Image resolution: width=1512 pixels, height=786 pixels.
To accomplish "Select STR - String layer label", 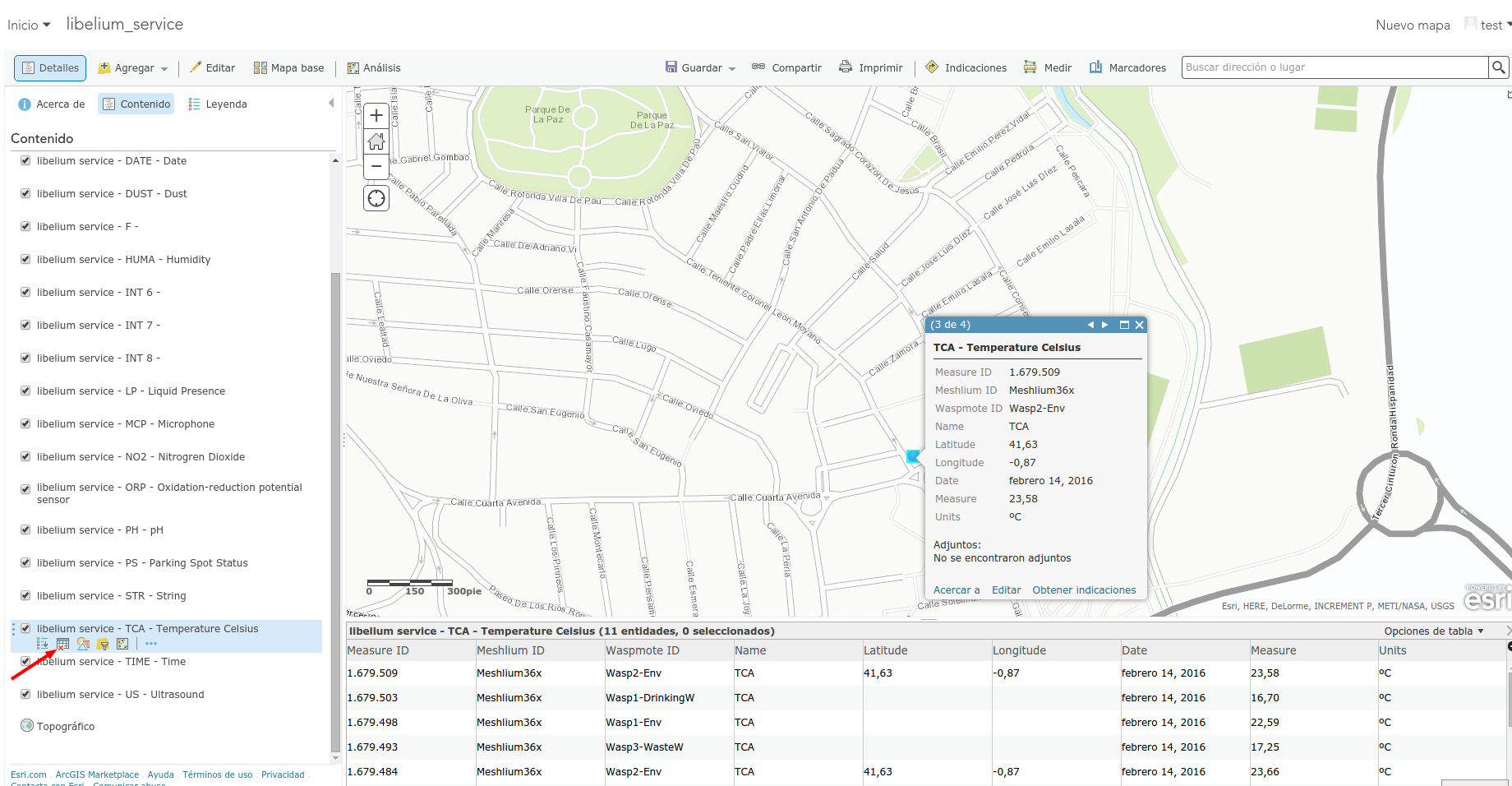I will click(111, 595).
